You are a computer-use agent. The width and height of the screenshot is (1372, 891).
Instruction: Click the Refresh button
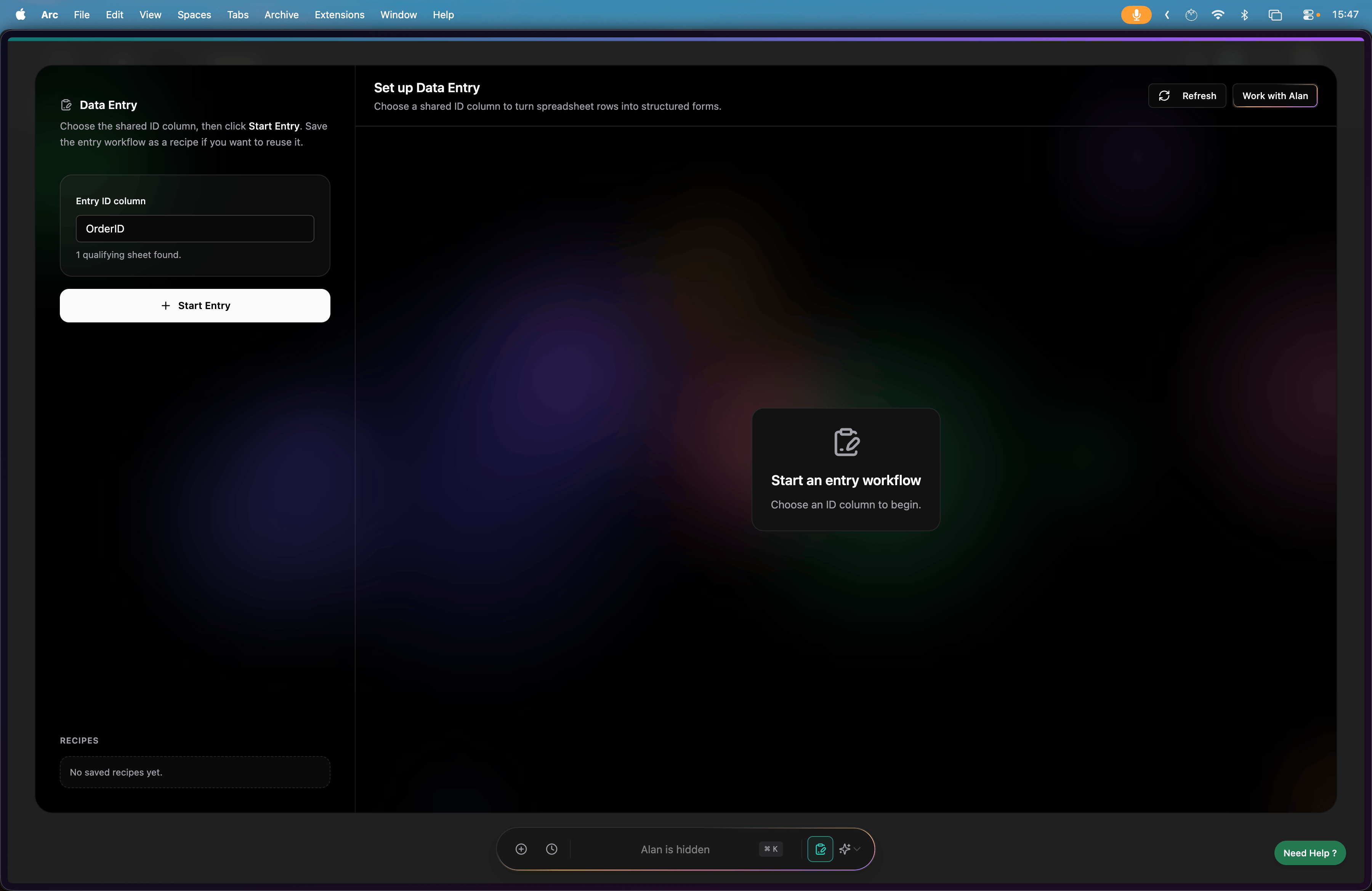tap(1186, 96)
